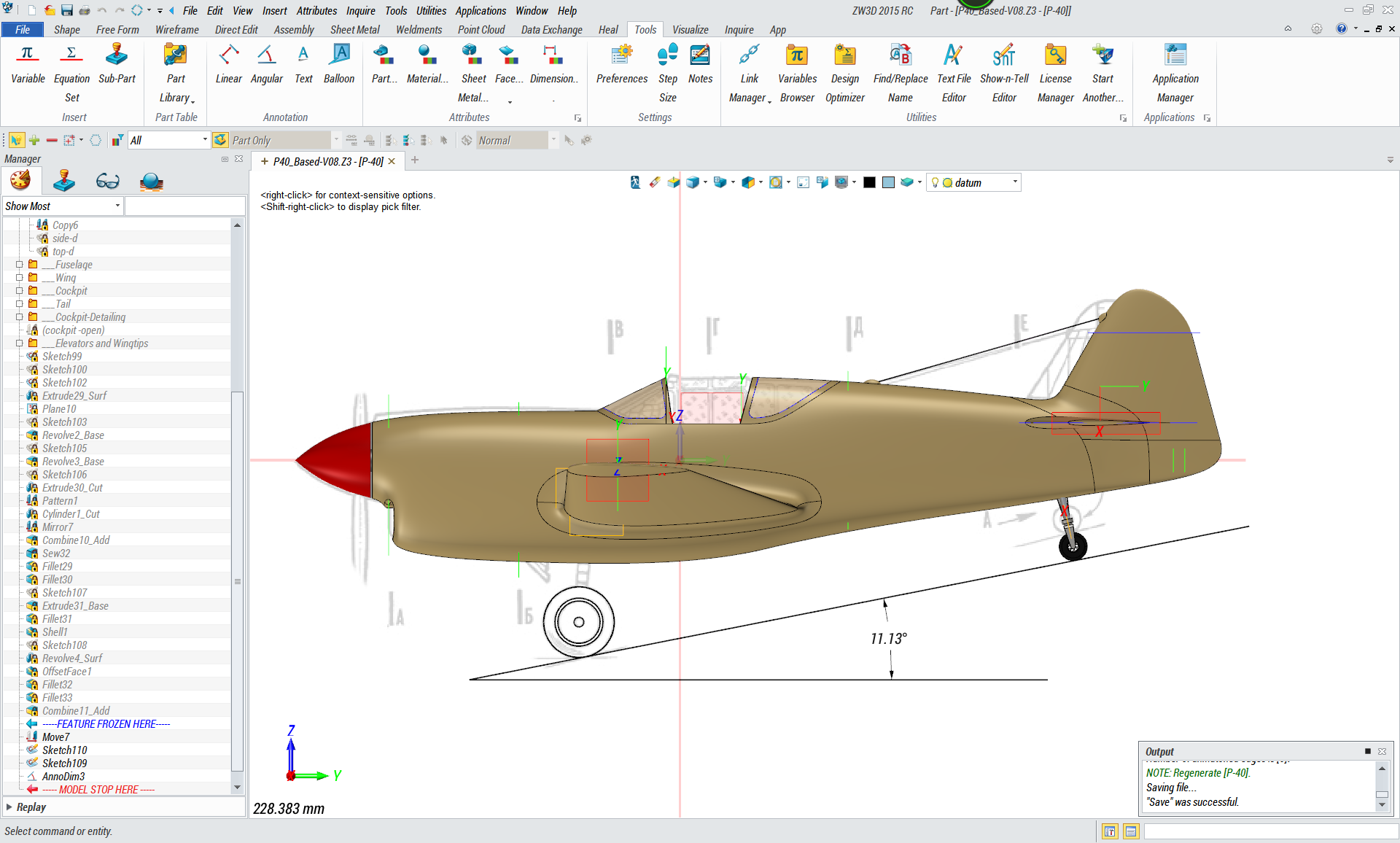The height and width of the screenshot is (843, 1400).
Task: Toggle the Part Only filter button
Action: (x=221, y=140)
